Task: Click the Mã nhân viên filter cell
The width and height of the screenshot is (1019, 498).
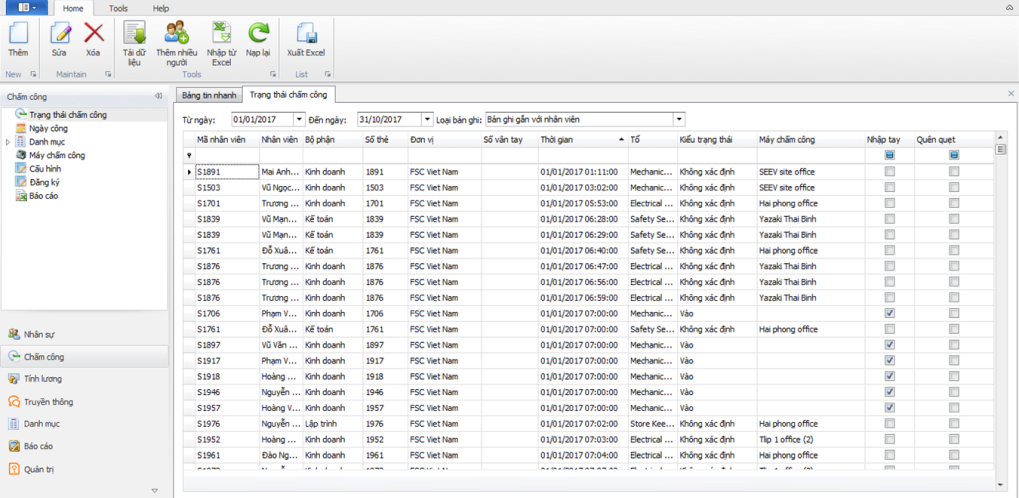Action: [227, 155]
